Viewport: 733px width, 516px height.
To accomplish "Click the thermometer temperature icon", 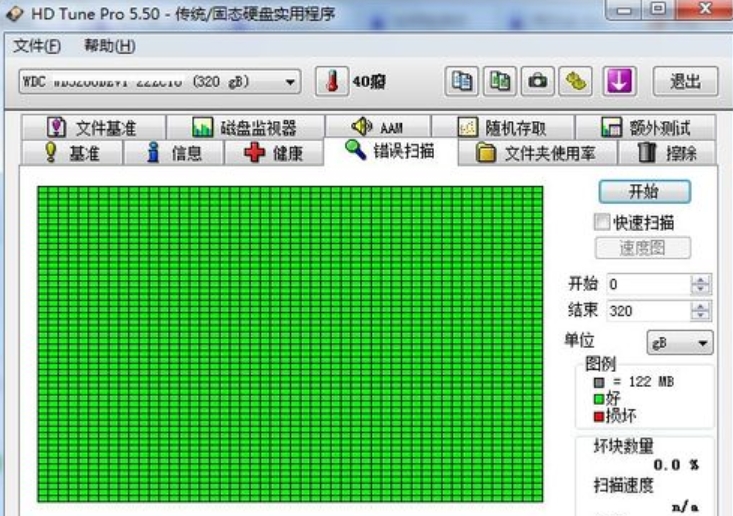I will coord(332,81).
